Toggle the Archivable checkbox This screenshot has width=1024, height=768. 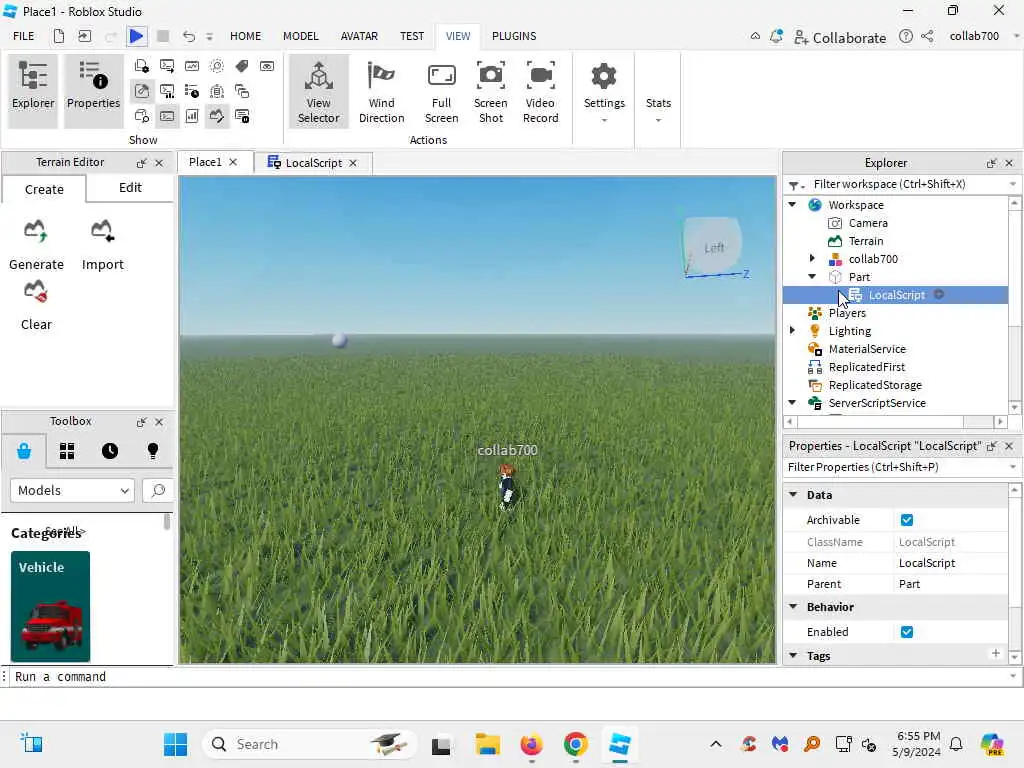pyautogui.click(x=906, y=520)
